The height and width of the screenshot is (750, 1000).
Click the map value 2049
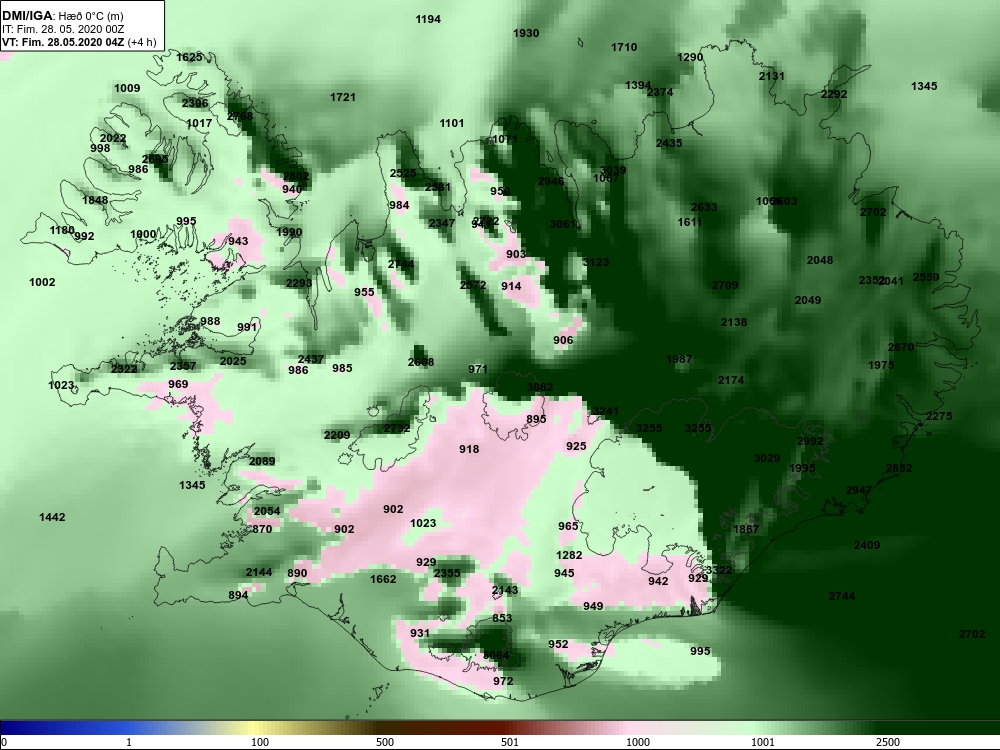point(808,300)
